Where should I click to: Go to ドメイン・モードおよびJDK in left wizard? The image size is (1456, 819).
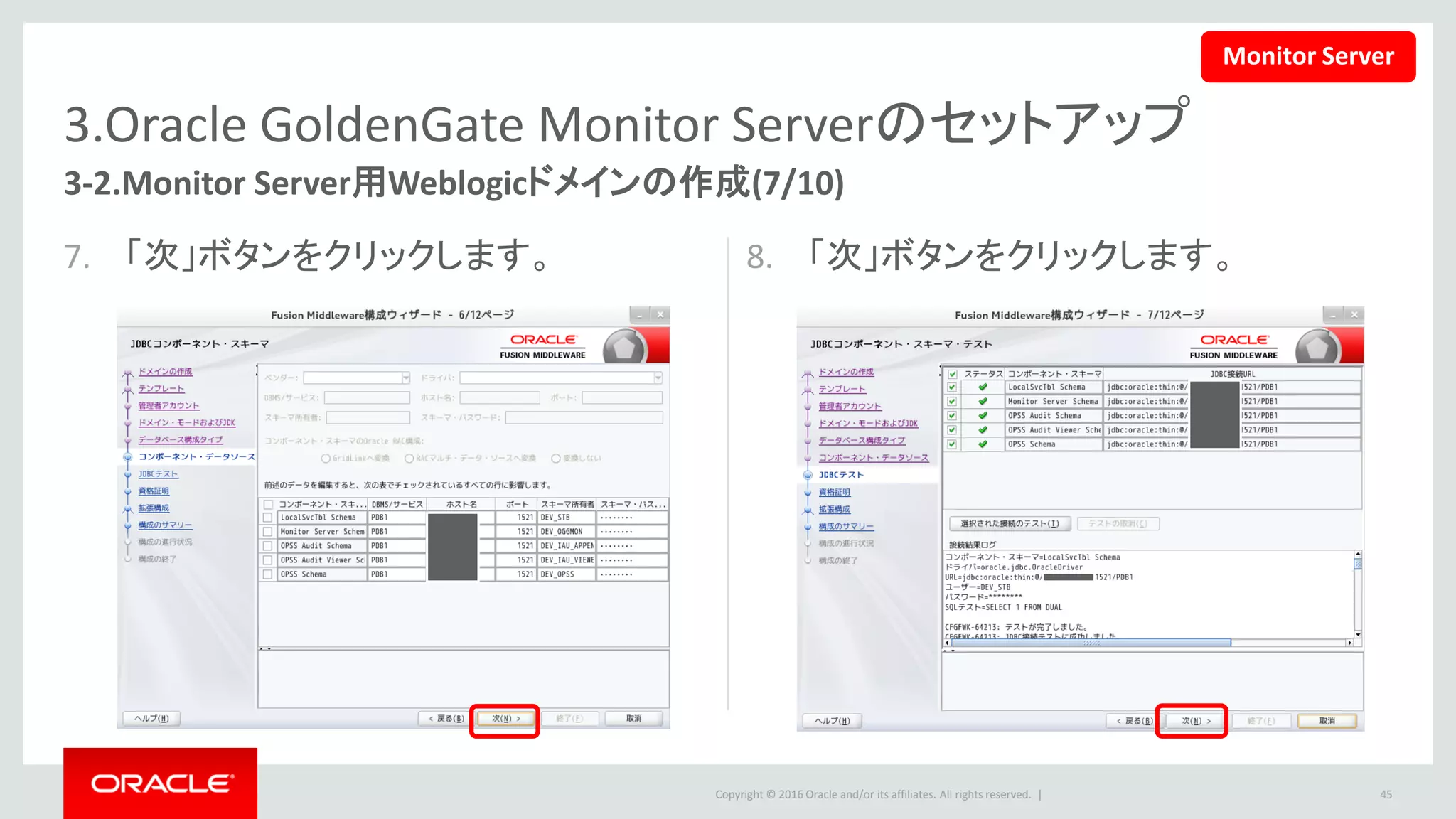point(186,423)
